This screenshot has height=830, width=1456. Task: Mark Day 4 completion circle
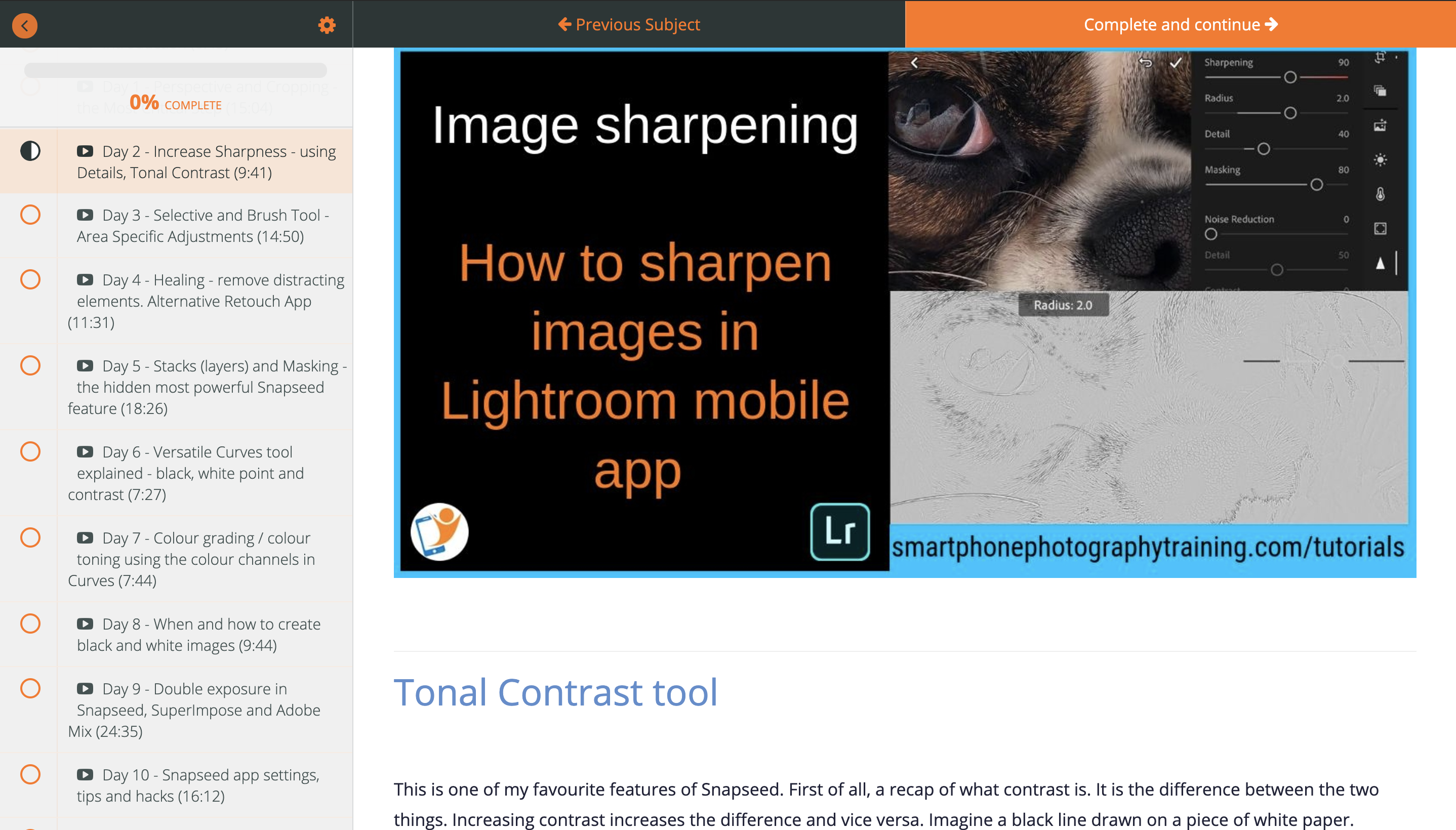coord(30,279)
